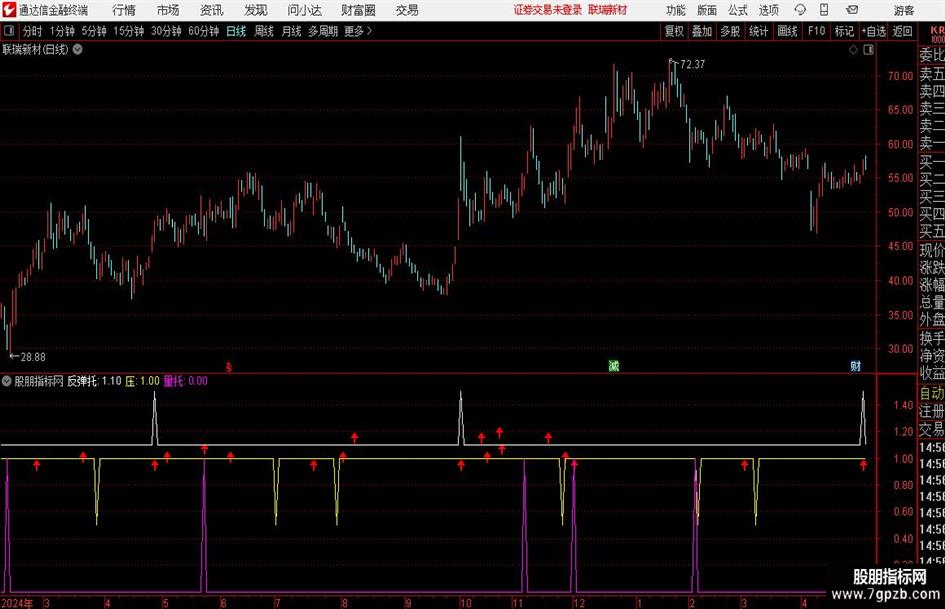Click the 72.37 high price label
The height and width of the screenshot is (609, 945).
pyautogui.click(x=692, y=64)
